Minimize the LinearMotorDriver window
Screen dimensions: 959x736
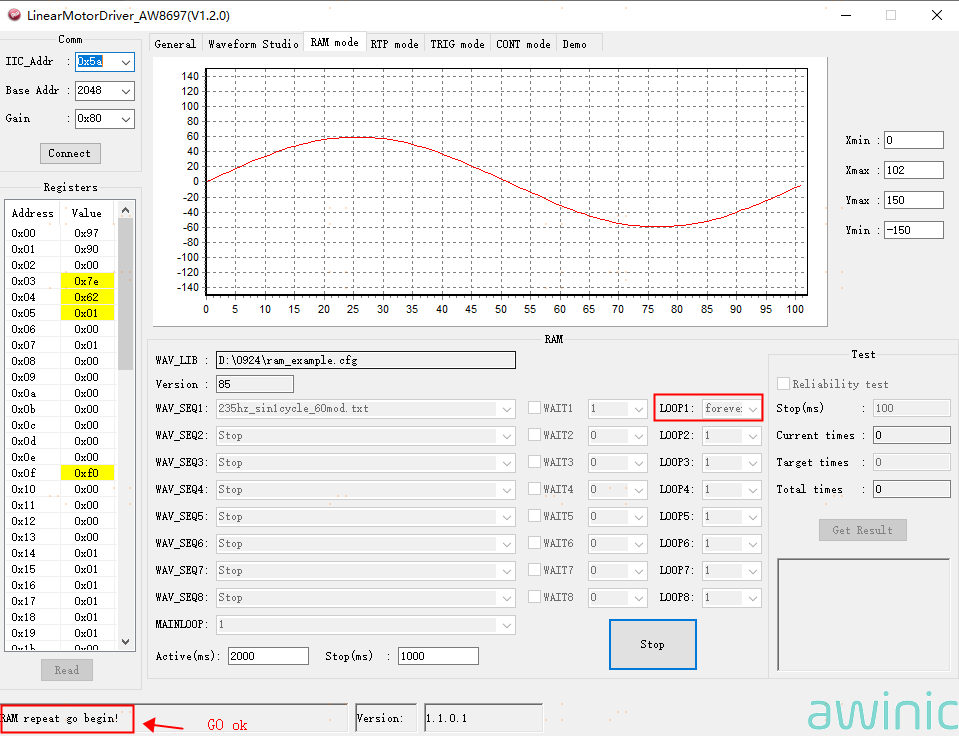(846, 15)
